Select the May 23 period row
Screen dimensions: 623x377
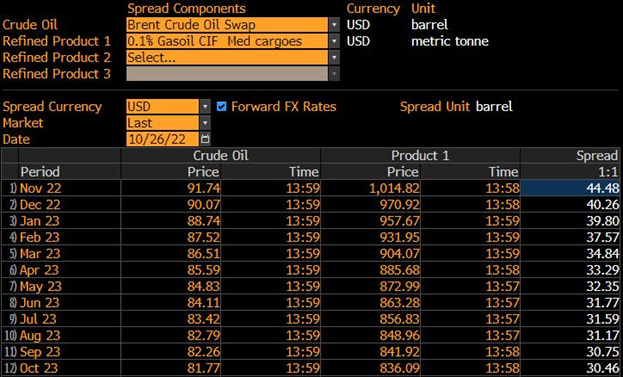tap(310, 286)
